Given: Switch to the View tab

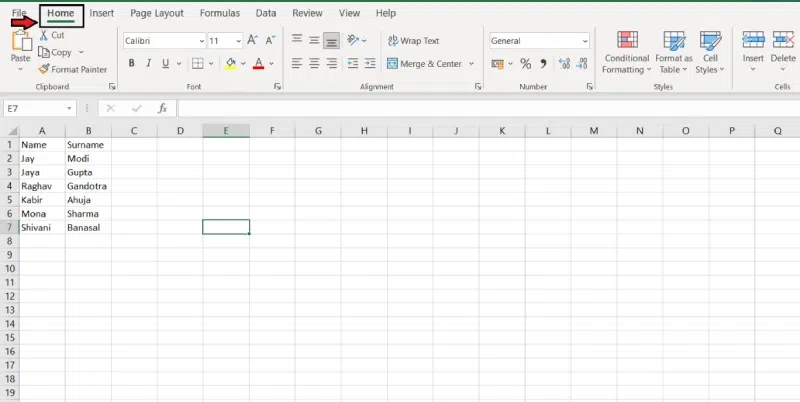Looking at the screenshot, I should 349,13.
